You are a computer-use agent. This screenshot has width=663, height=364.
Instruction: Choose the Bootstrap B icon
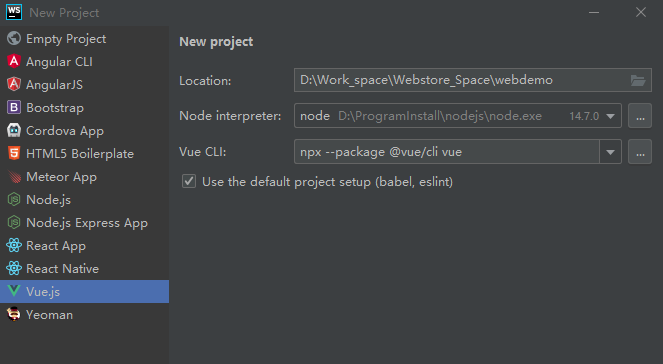[14, 107]
